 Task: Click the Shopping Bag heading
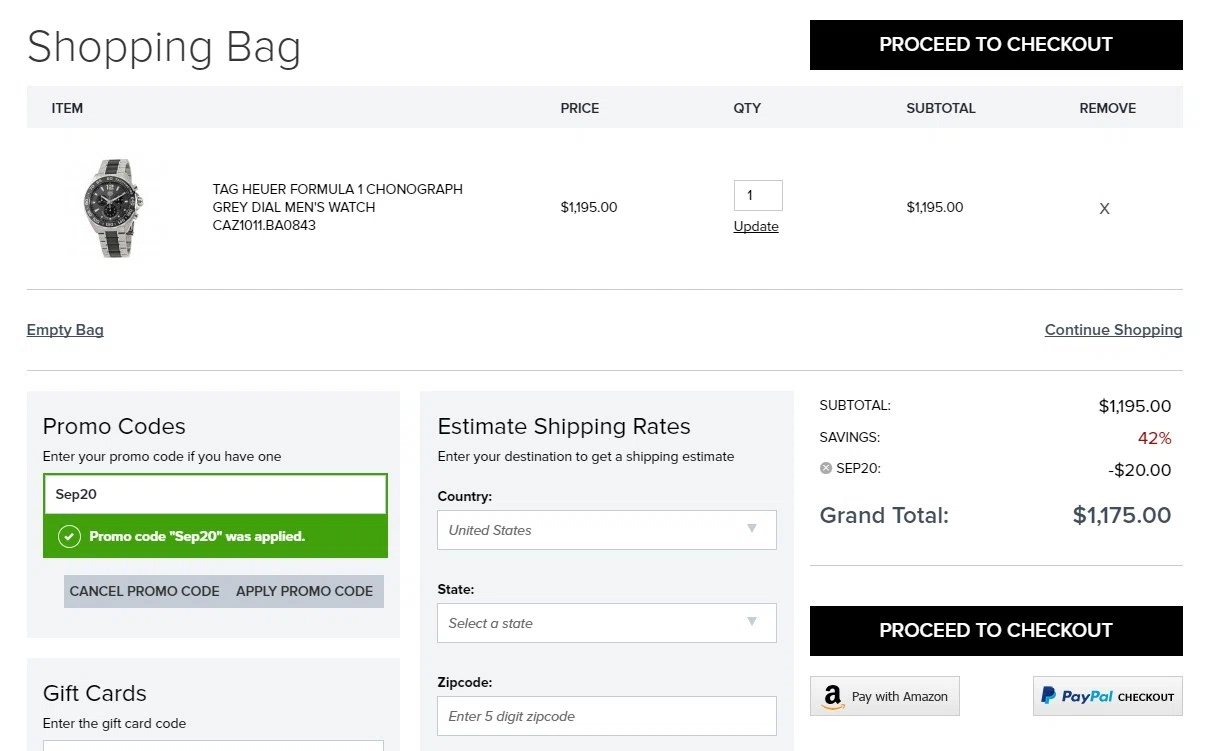[x=164, y=48]
